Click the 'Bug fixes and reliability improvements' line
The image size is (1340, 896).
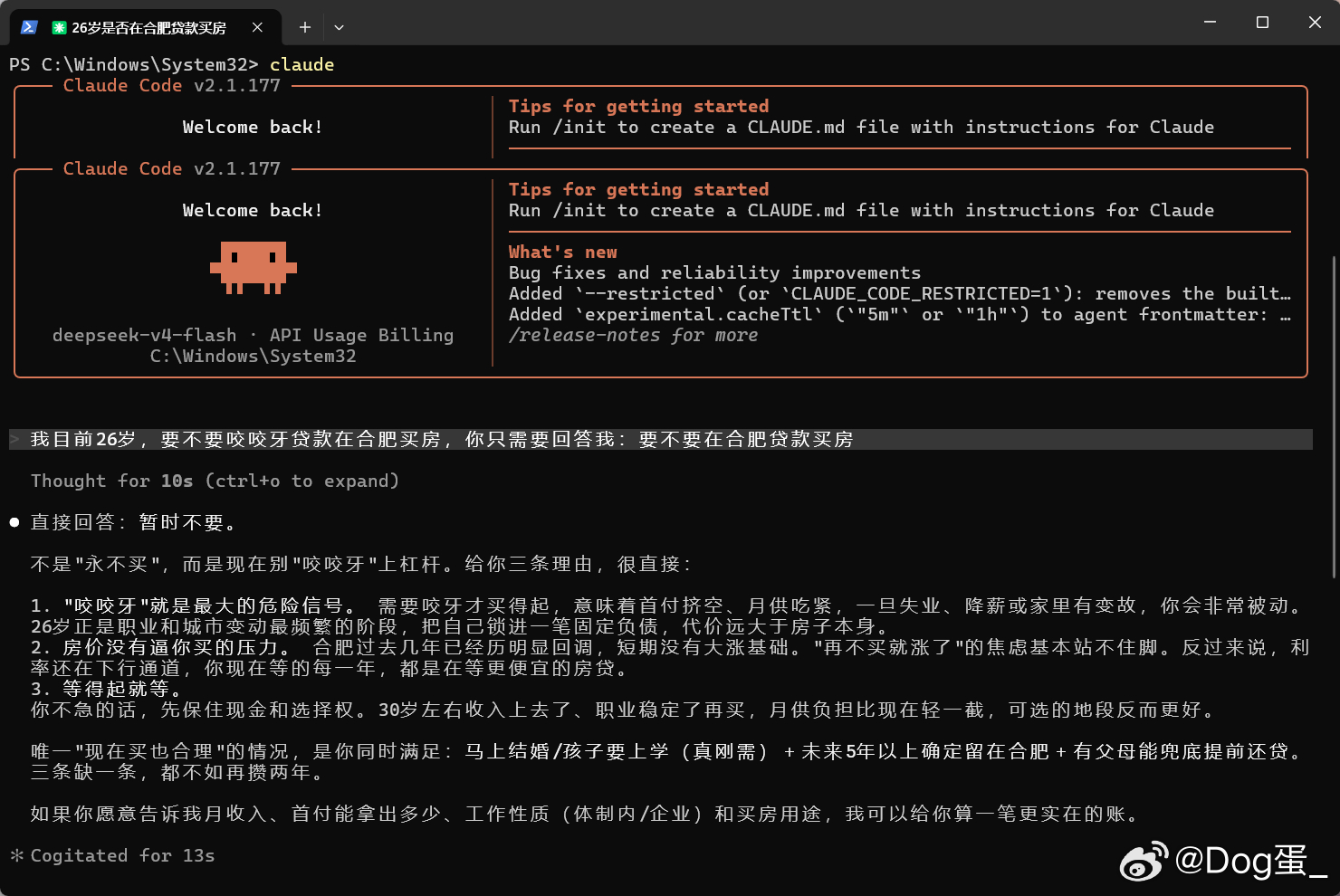(x=714, y=272)
